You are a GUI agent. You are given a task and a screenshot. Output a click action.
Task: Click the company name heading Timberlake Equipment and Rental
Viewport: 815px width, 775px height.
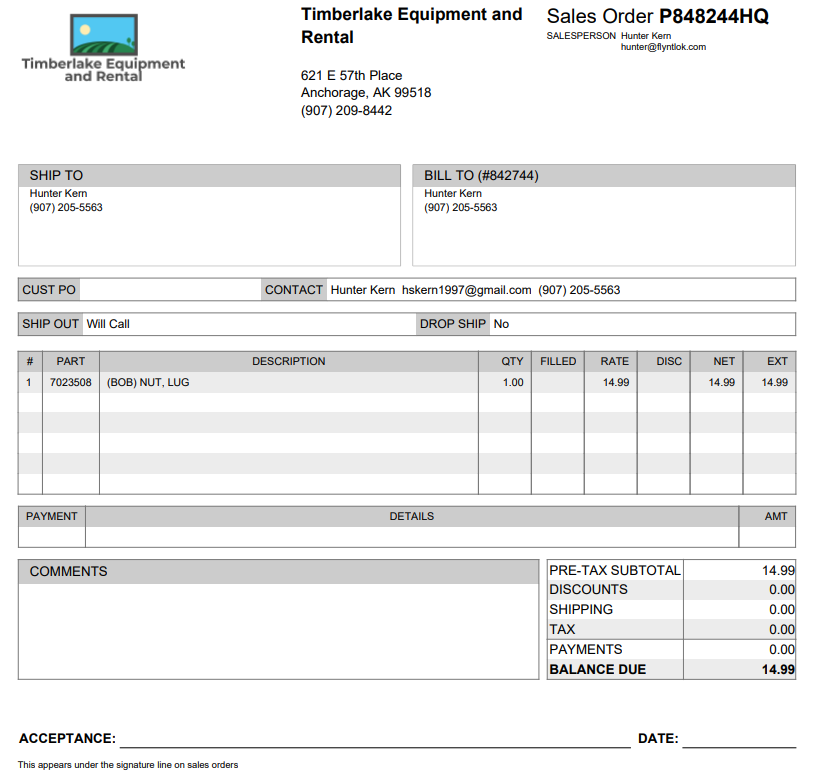coord(412,25)
